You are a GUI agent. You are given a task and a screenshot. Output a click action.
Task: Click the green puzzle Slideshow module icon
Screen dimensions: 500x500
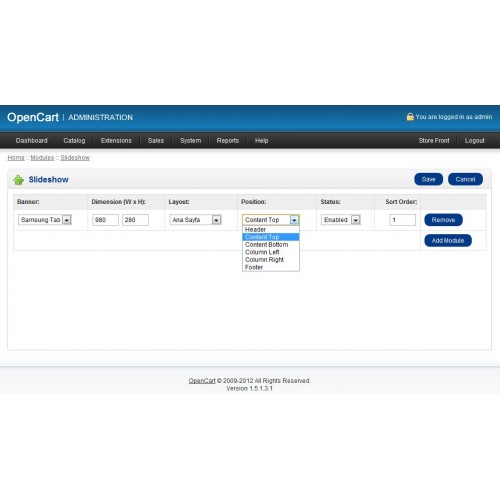pos(18,180)
